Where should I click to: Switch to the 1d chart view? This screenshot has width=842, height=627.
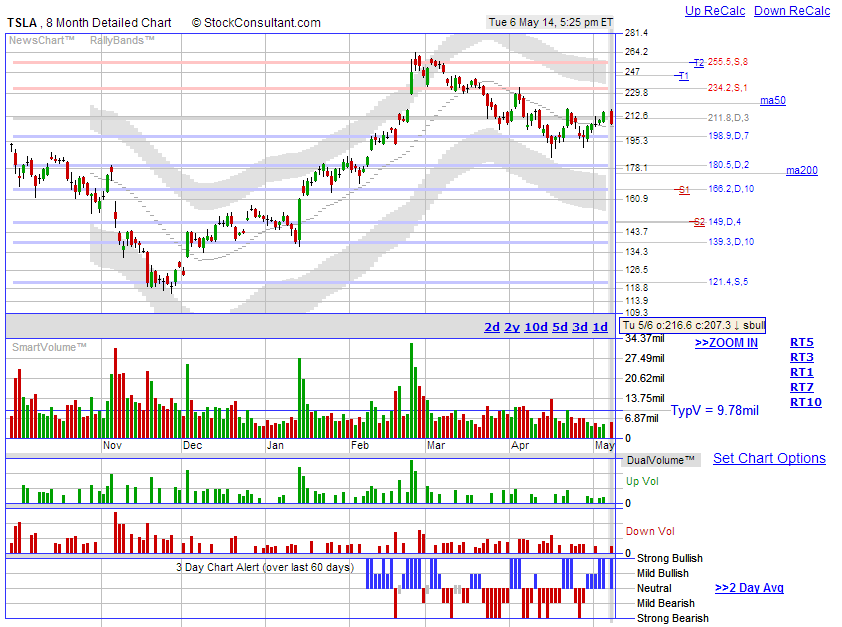click(600, 327)
